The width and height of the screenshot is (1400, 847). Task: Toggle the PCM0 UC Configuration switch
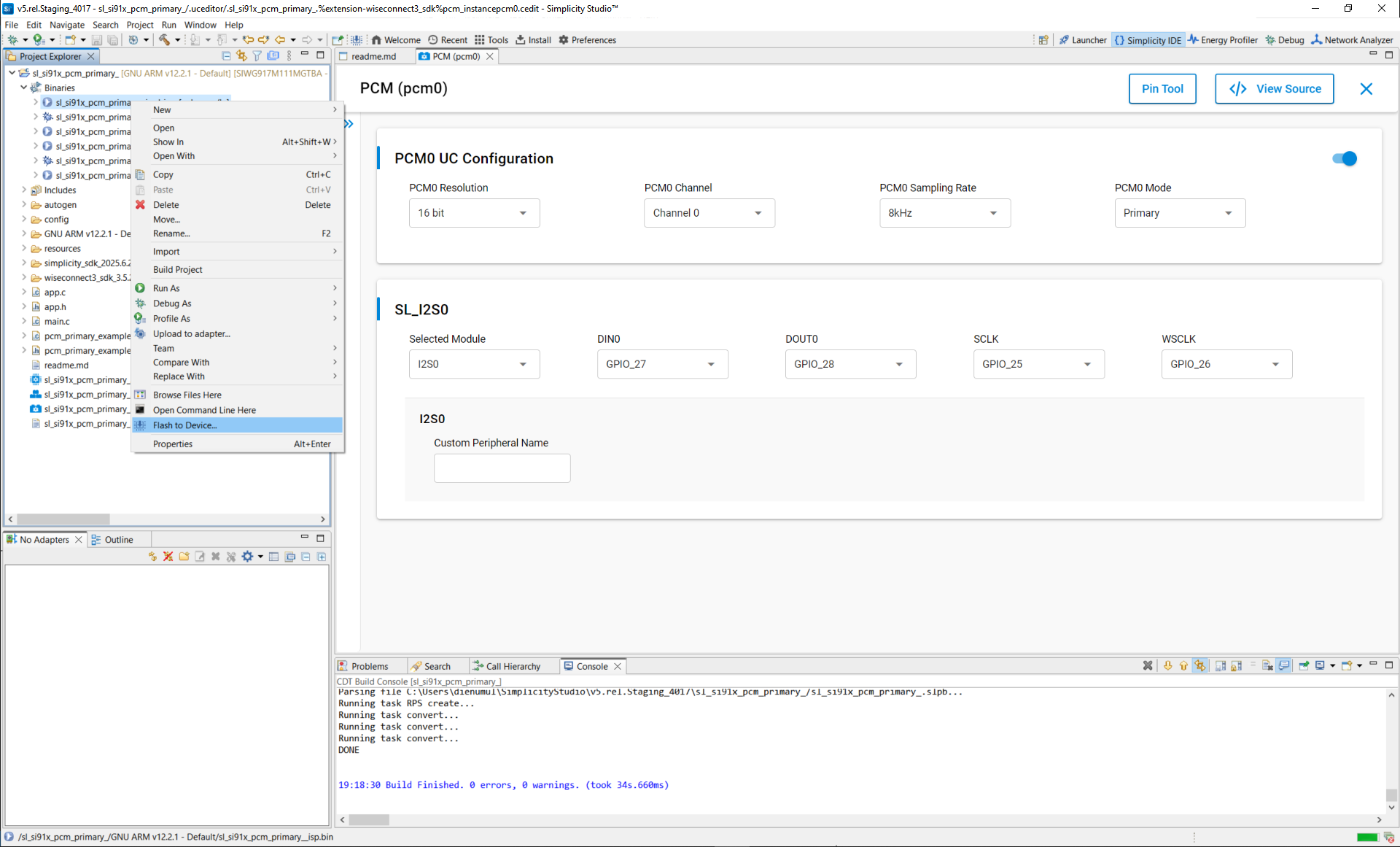[x=1344, y=158]
